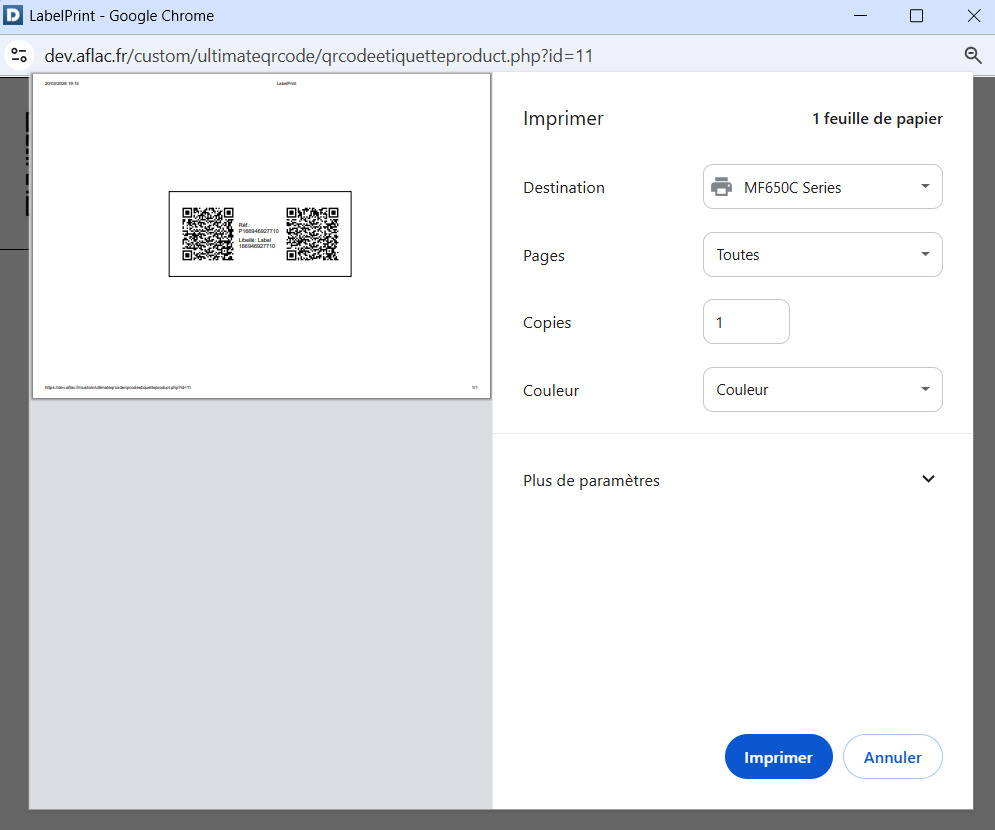995x830 pixels.
Task: Maximize the LabelPrint Chrome window
Action: (916, 16)
